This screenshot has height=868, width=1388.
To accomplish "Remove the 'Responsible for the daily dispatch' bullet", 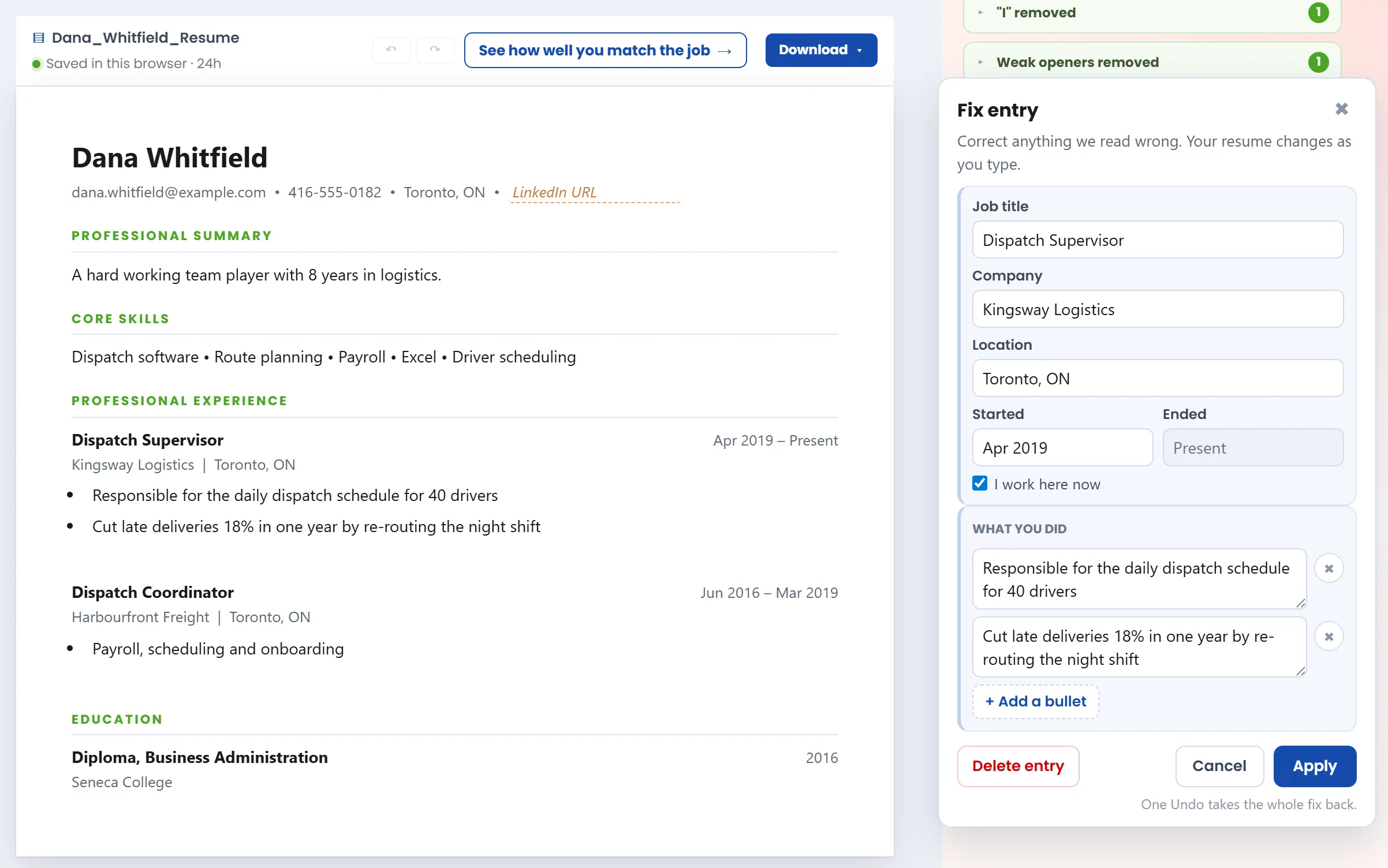I will click(x=1329, y=568).
